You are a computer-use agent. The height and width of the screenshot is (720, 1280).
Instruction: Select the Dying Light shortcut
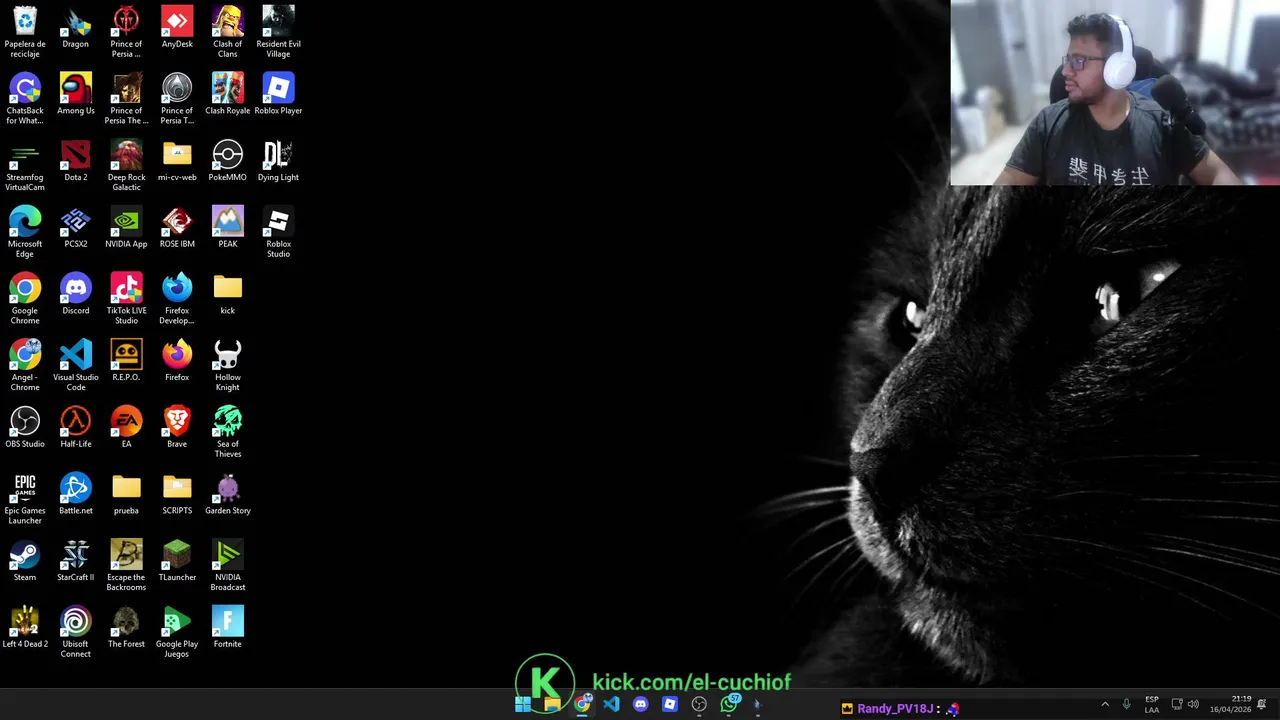[278, 160]
